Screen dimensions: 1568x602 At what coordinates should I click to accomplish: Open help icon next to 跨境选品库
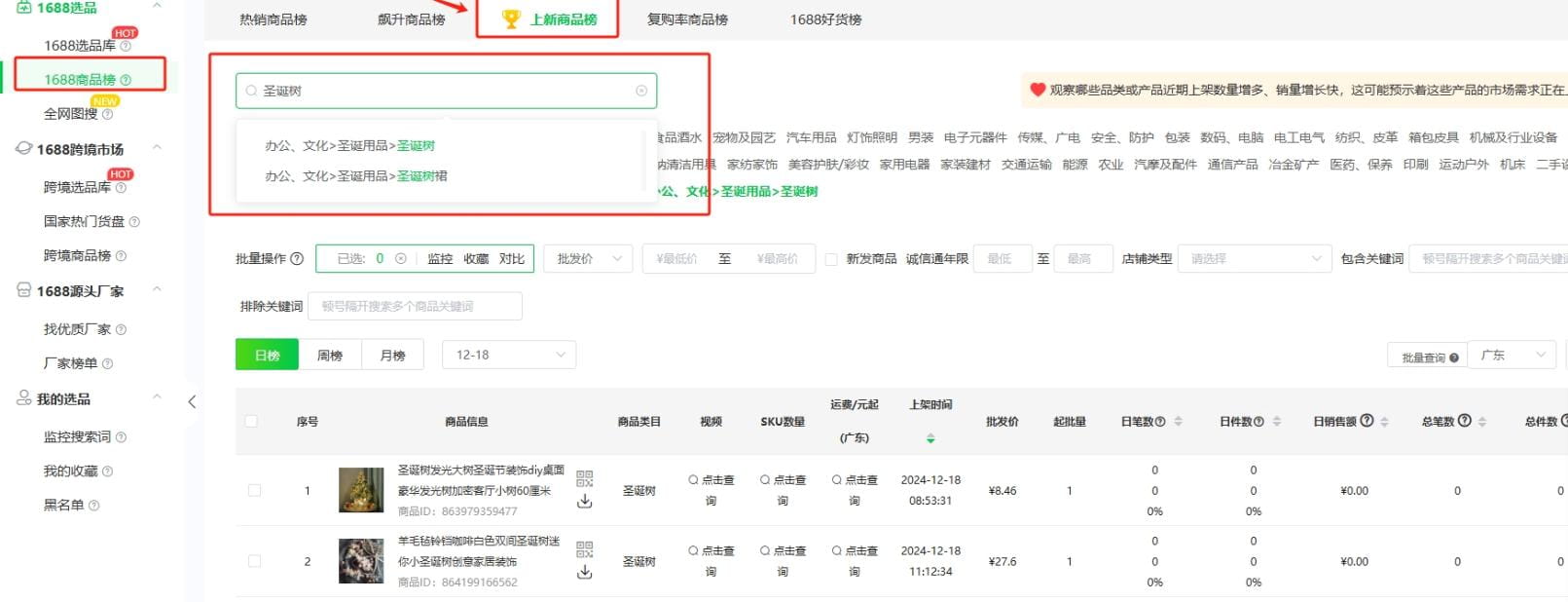point(122,187)
